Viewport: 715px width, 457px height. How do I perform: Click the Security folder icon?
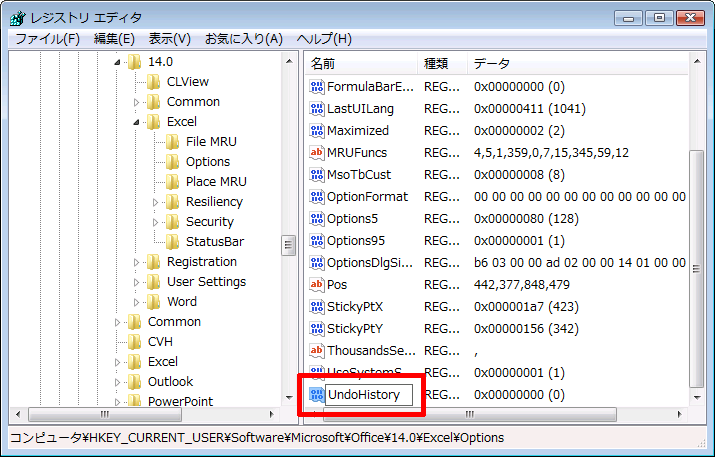[x=172, y=222]
